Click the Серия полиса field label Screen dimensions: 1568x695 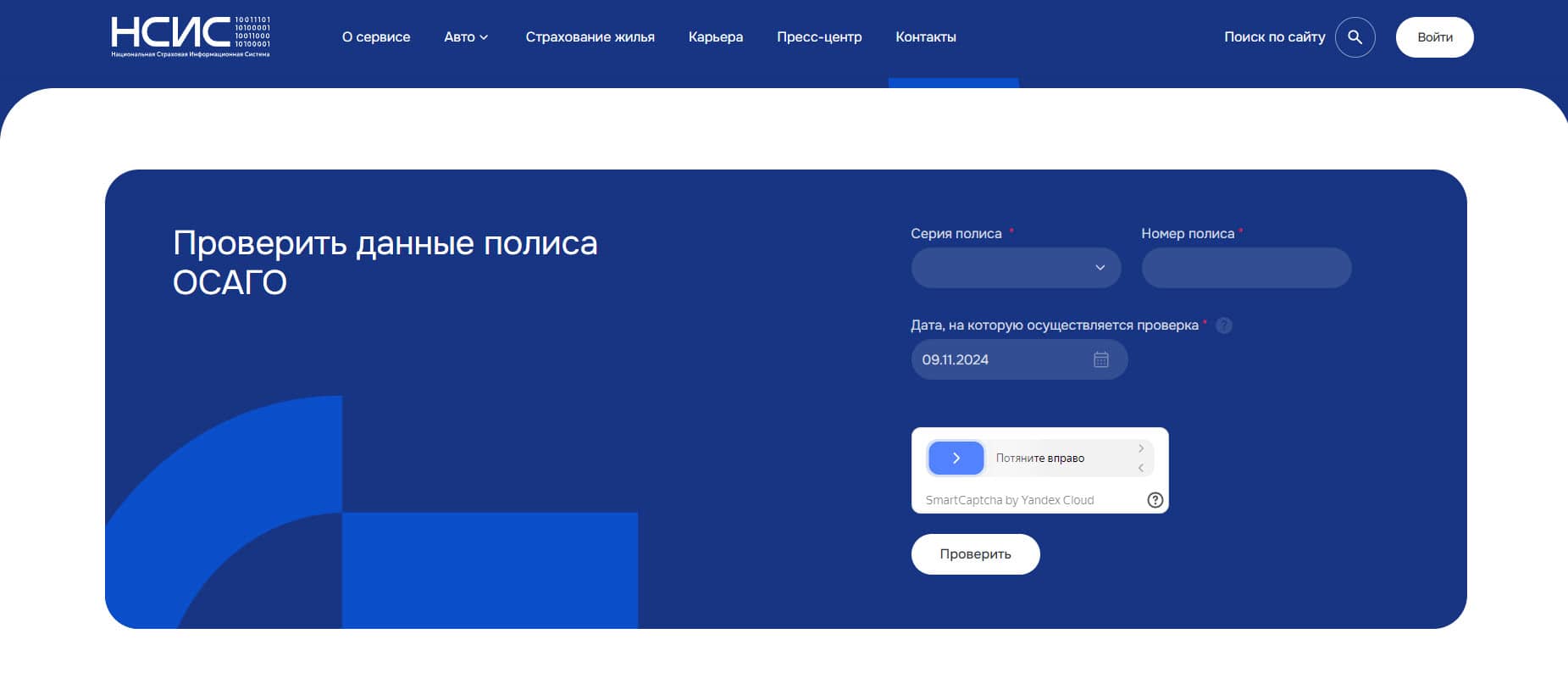(x=956, y=234)
